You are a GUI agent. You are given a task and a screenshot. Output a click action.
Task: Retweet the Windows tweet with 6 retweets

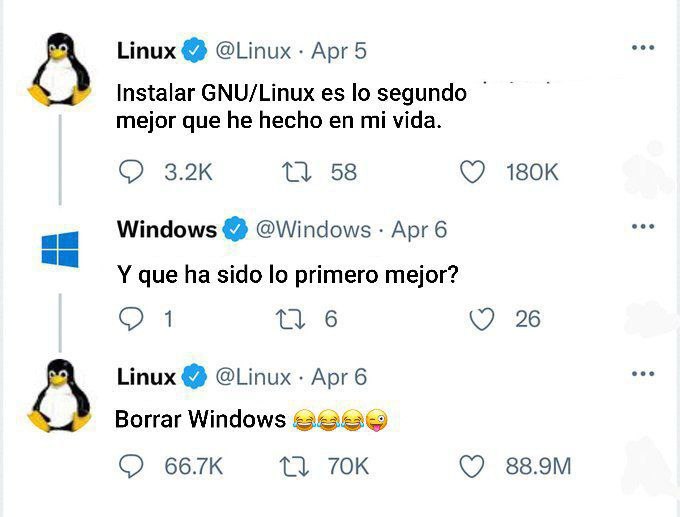click(291, 319)
